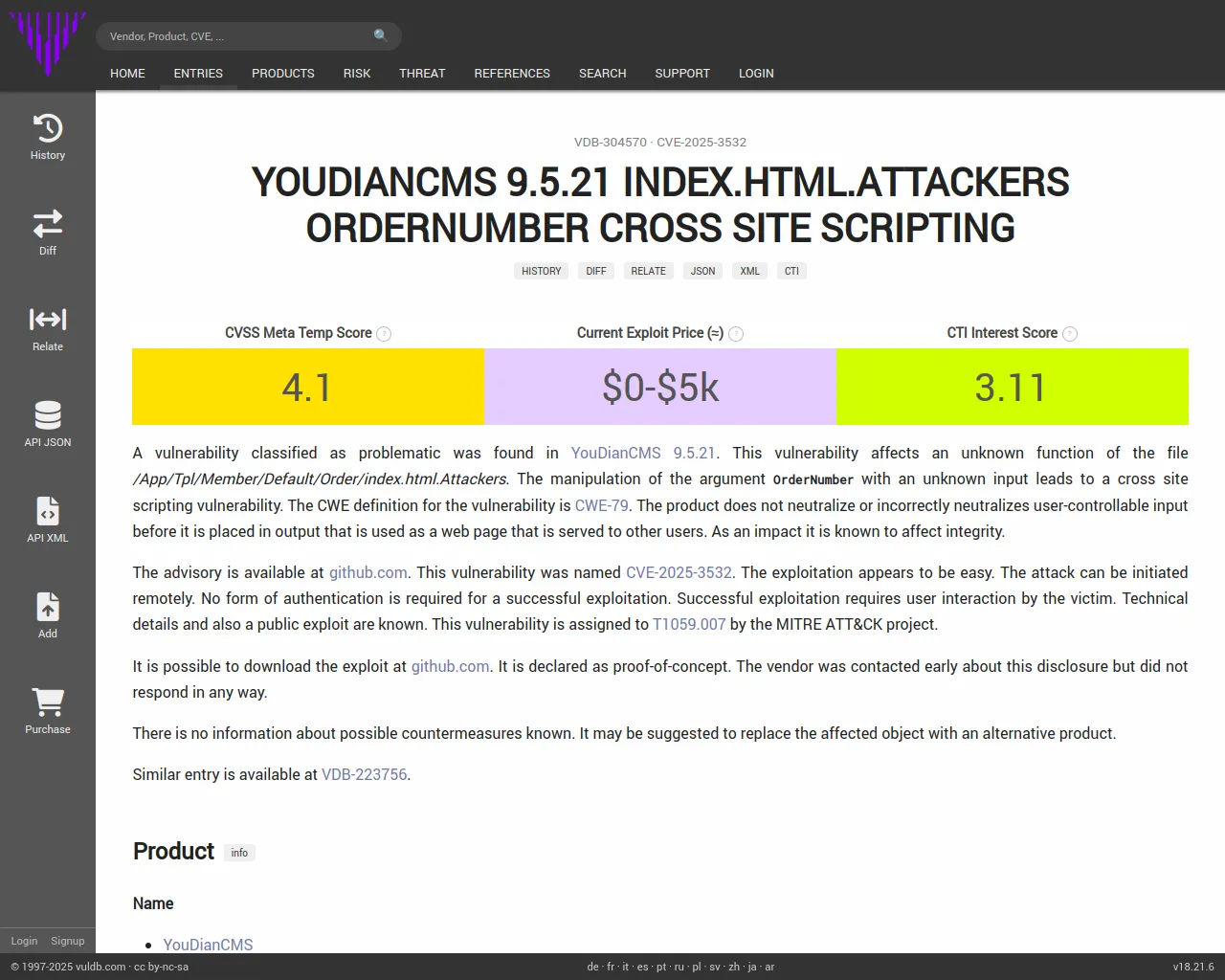Open the History sidebar icon
This screenshot has width=1225, height=980.
click(48, 128)
